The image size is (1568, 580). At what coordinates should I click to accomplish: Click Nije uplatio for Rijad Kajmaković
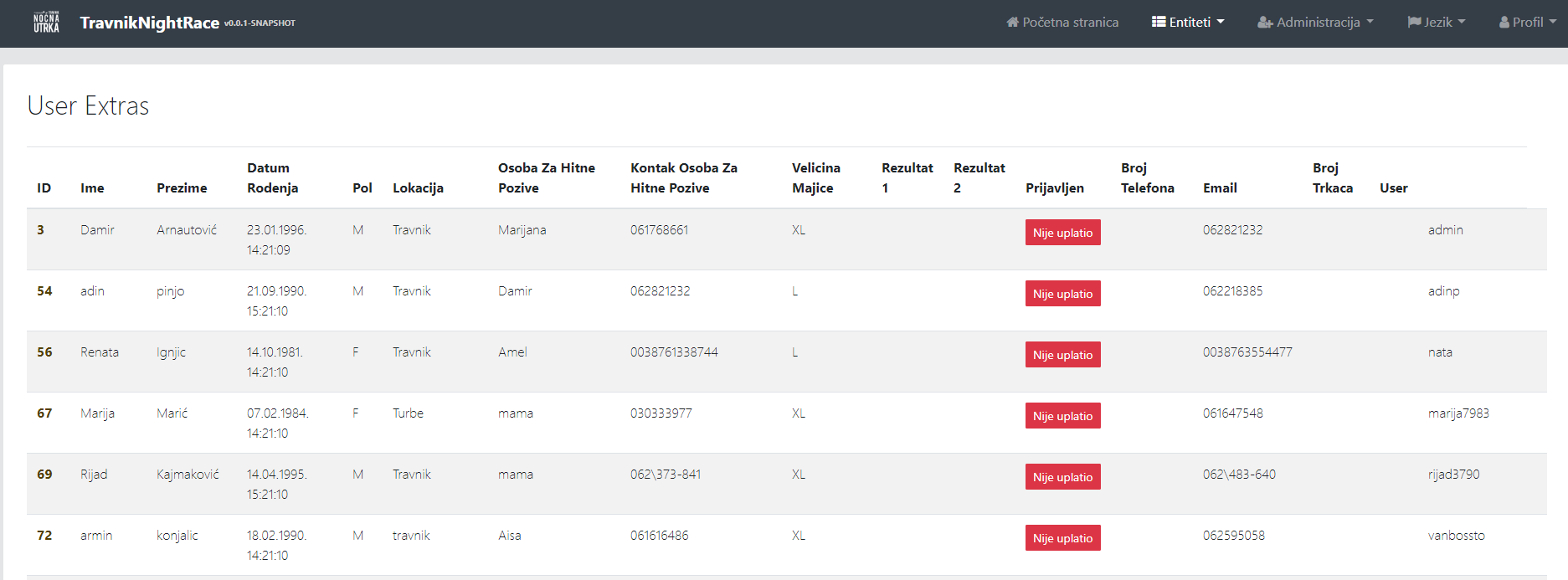coord(1062,477)
